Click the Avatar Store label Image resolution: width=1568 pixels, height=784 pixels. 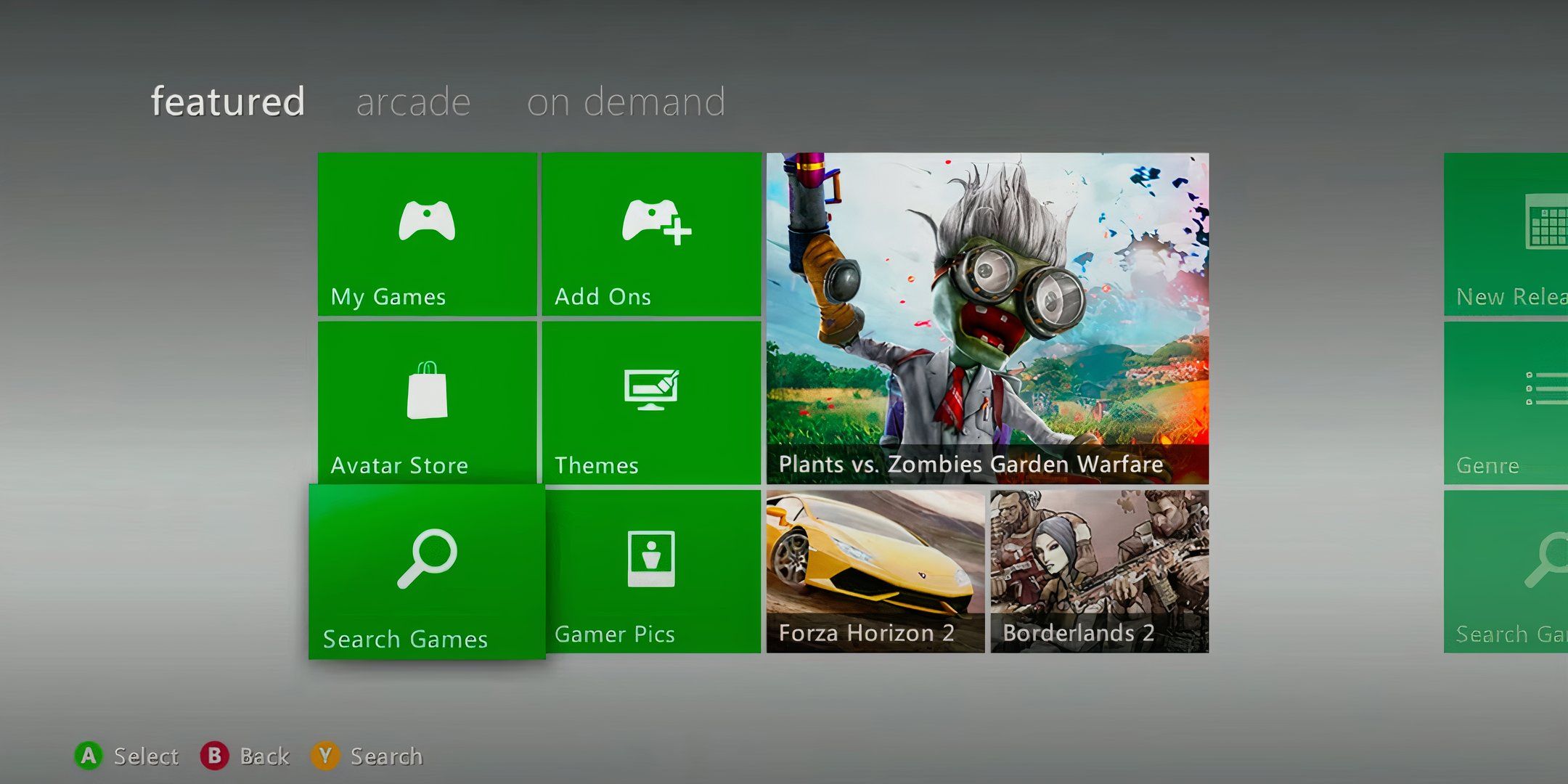coord(399,465)
